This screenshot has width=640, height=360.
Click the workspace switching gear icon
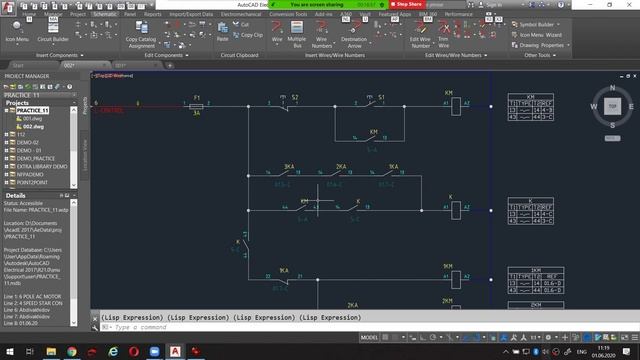[x=548, y=338]
